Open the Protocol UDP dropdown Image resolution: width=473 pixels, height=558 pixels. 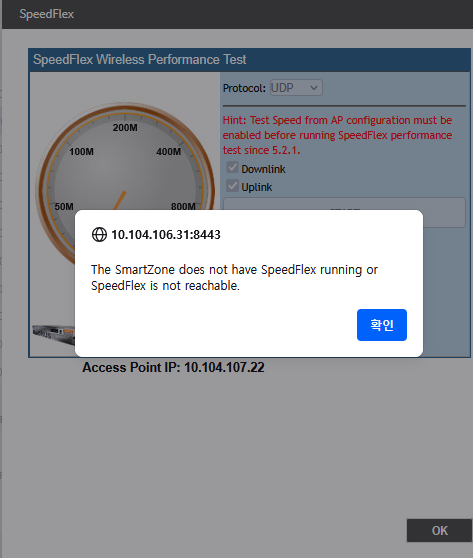(x=296, y=88)
